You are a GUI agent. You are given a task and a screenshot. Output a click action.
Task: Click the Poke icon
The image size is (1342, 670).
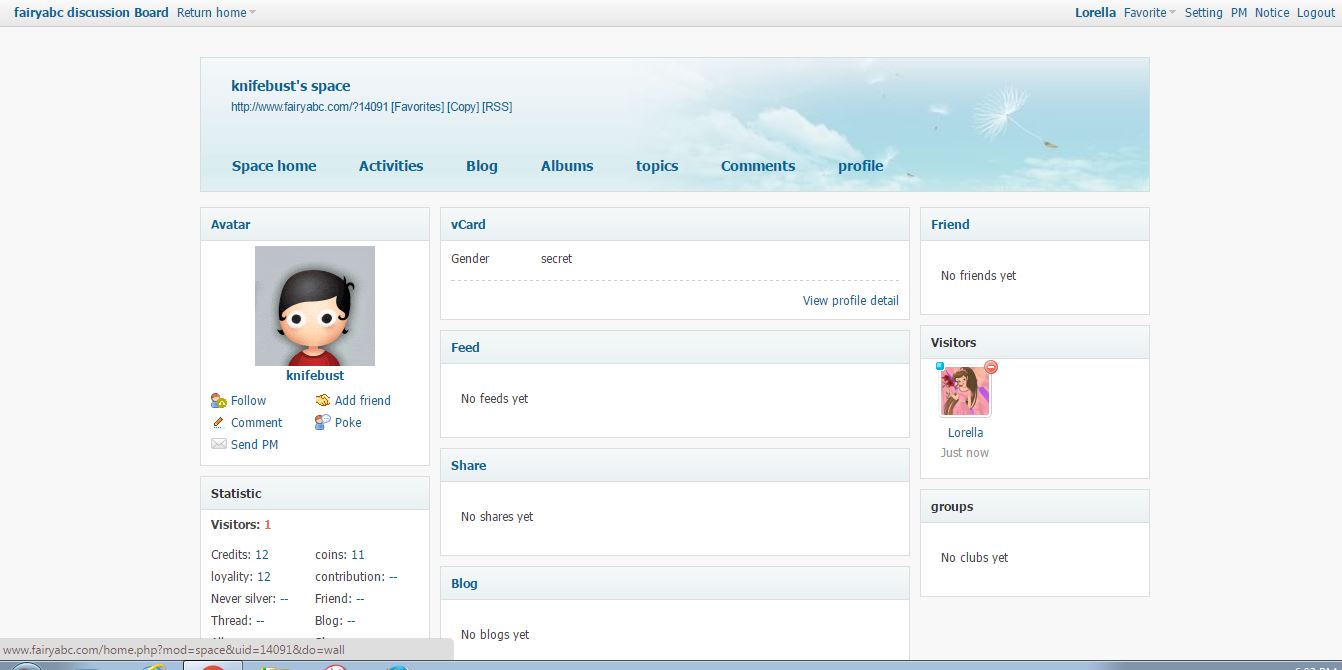[322, 423]
